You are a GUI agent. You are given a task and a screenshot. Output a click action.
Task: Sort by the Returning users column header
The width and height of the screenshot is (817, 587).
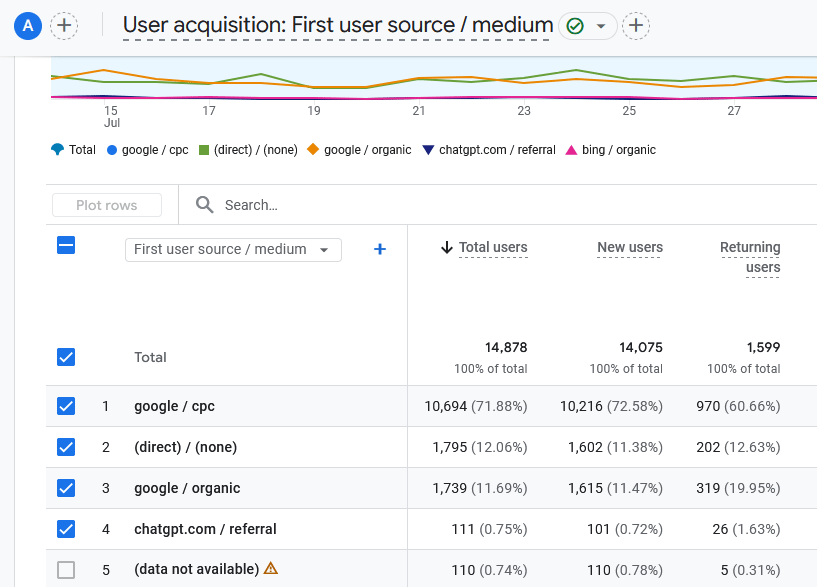point(750,257)
